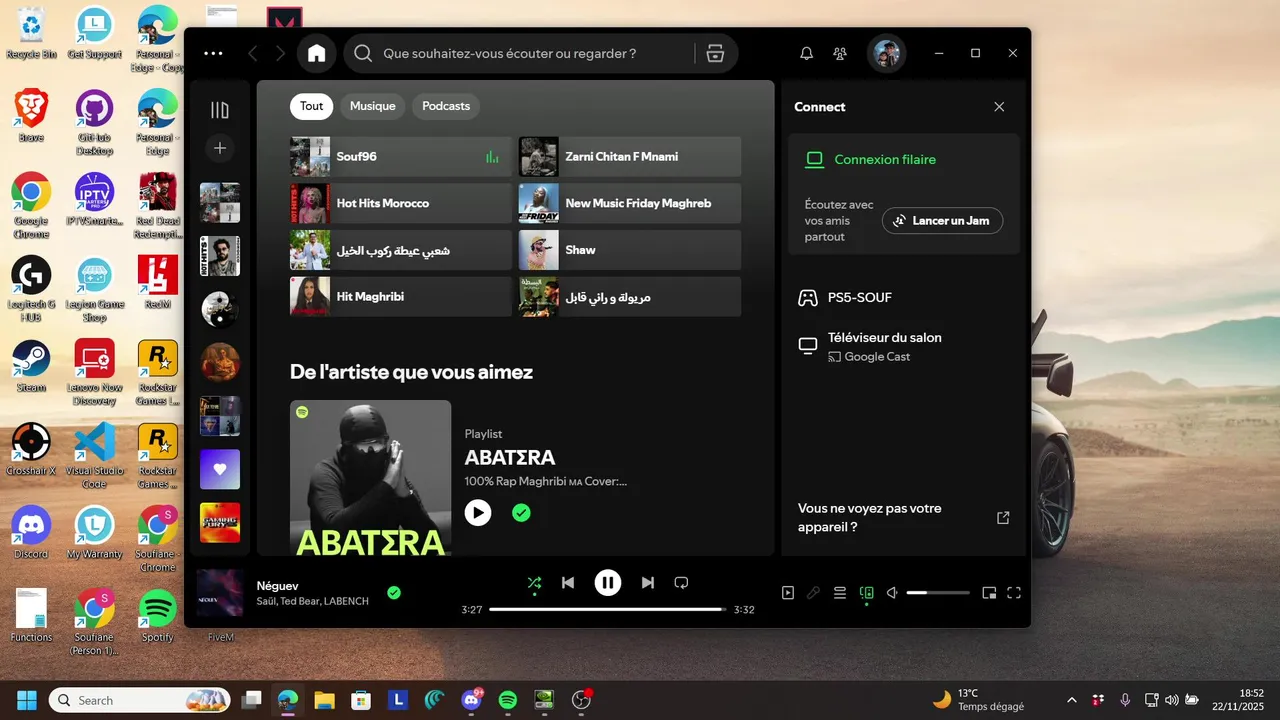Open the profile avatar menu
Screen dimensions: 1280x720
pyautogui.click(x=887, y=53)
